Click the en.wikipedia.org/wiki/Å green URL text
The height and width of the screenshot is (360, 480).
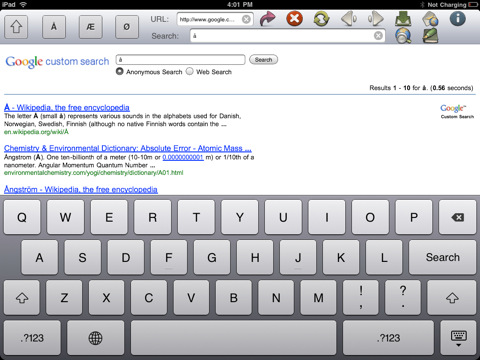36,132
